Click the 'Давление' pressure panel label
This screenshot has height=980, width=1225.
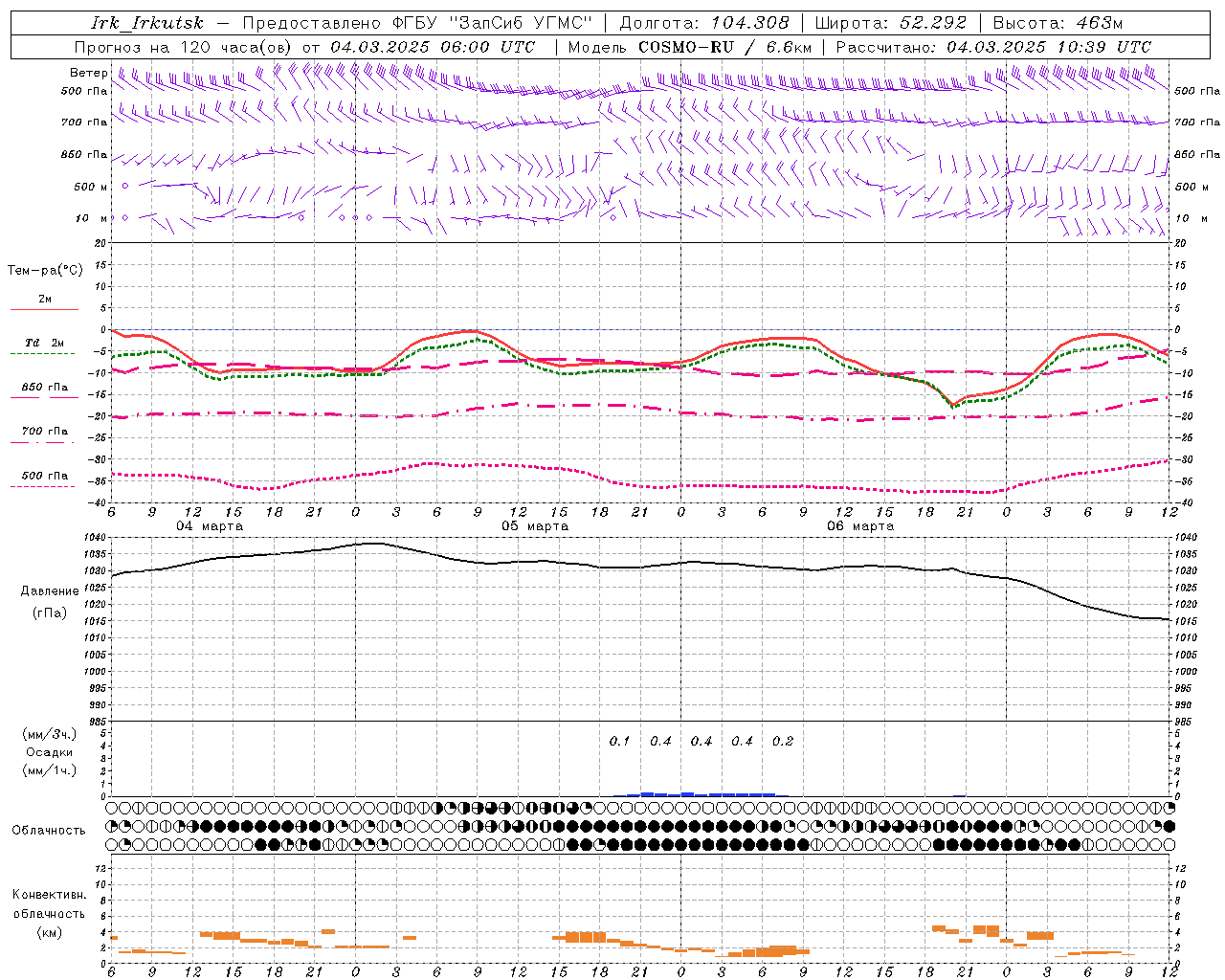(50, 591)
